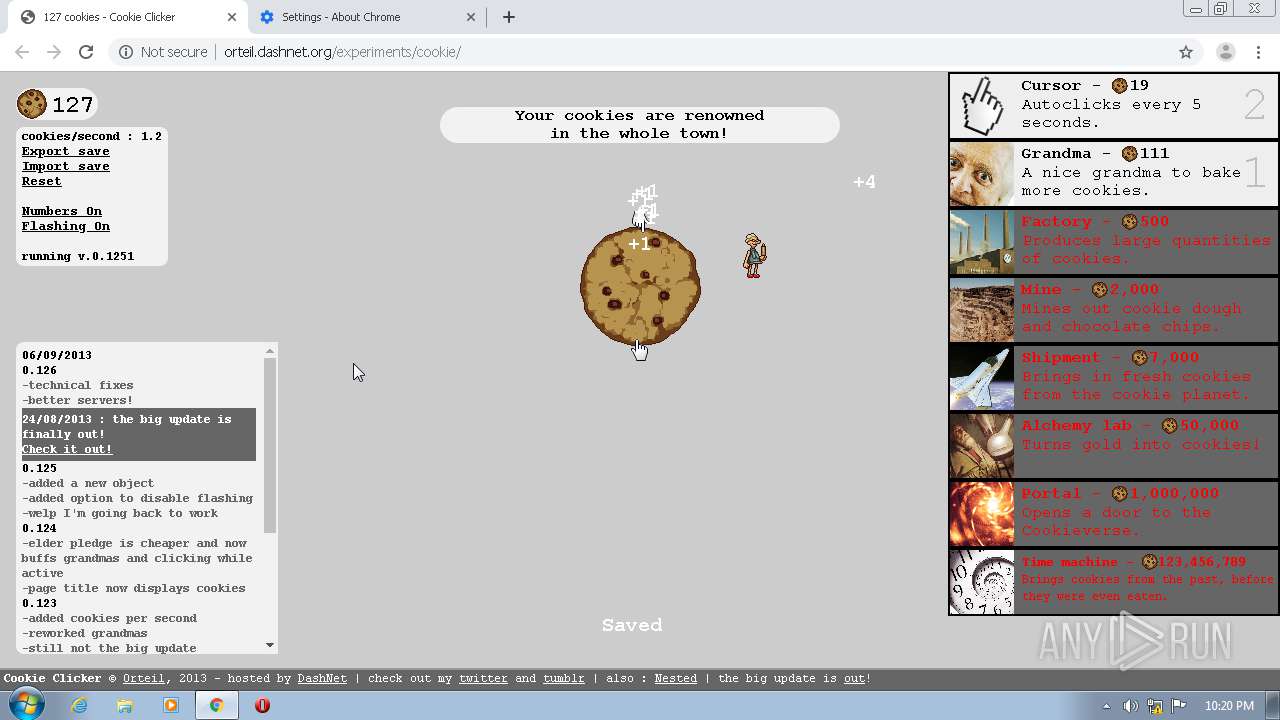Click the small cookie counter icon
The height and width of the screenshot is (720, 1280).
pyautogui.click(x=32, y=103)
